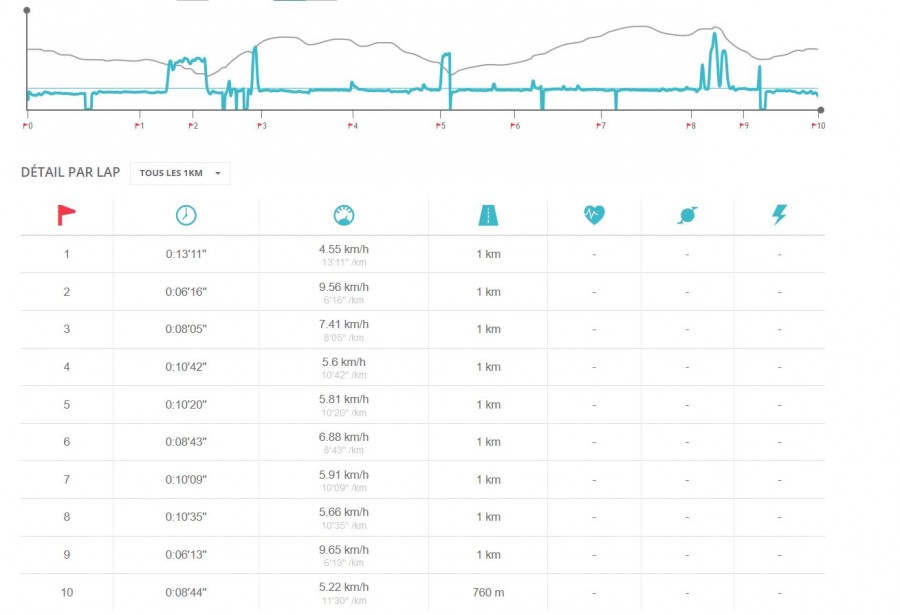The height and width of the screenshot is (615, 900).
Task: Click the road distance column icon
Action: [x=488, y=215]
